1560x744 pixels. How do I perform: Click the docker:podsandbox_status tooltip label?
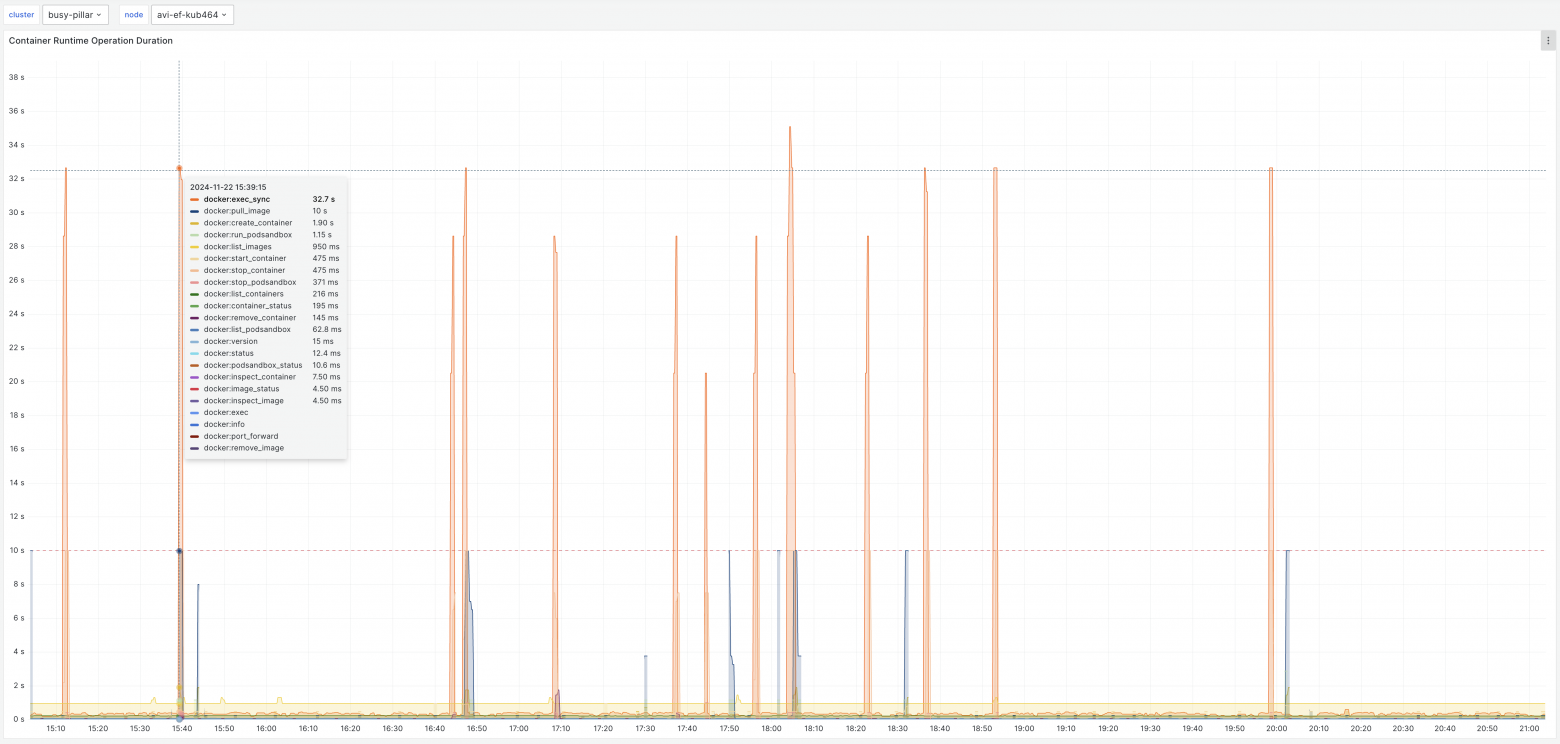(253, 365)
